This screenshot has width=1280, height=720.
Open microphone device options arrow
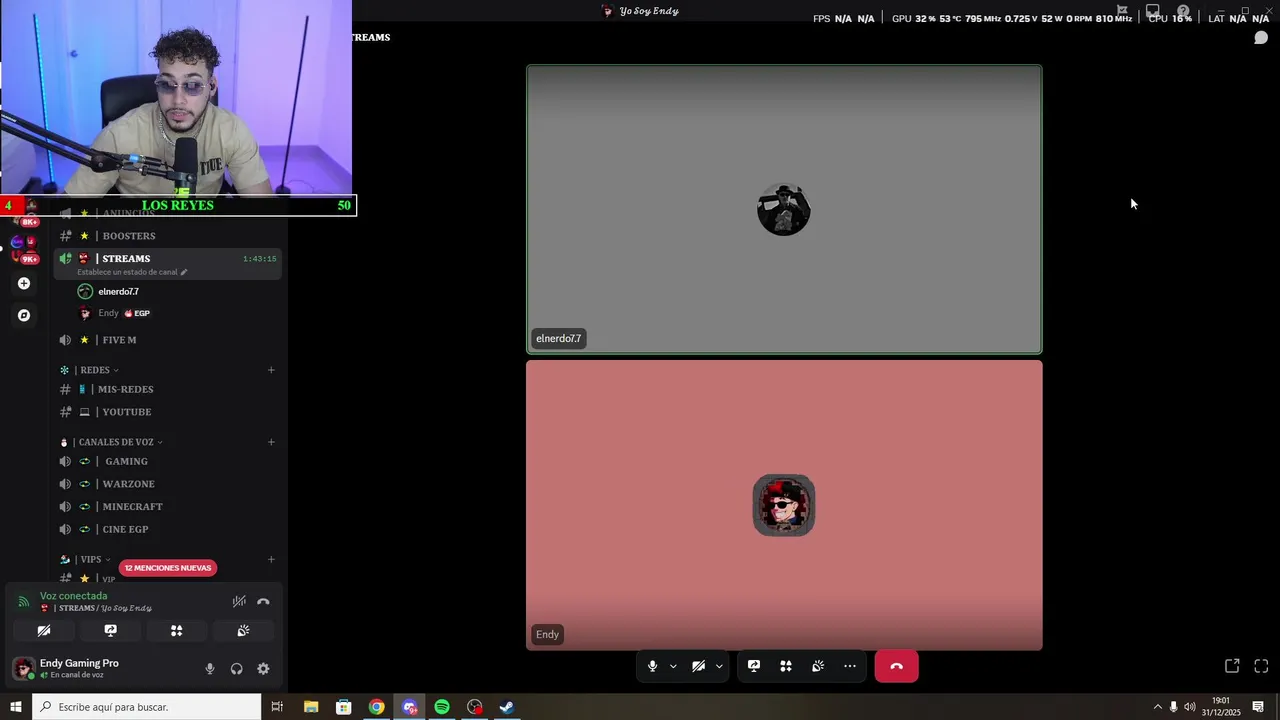pos(673,666)
